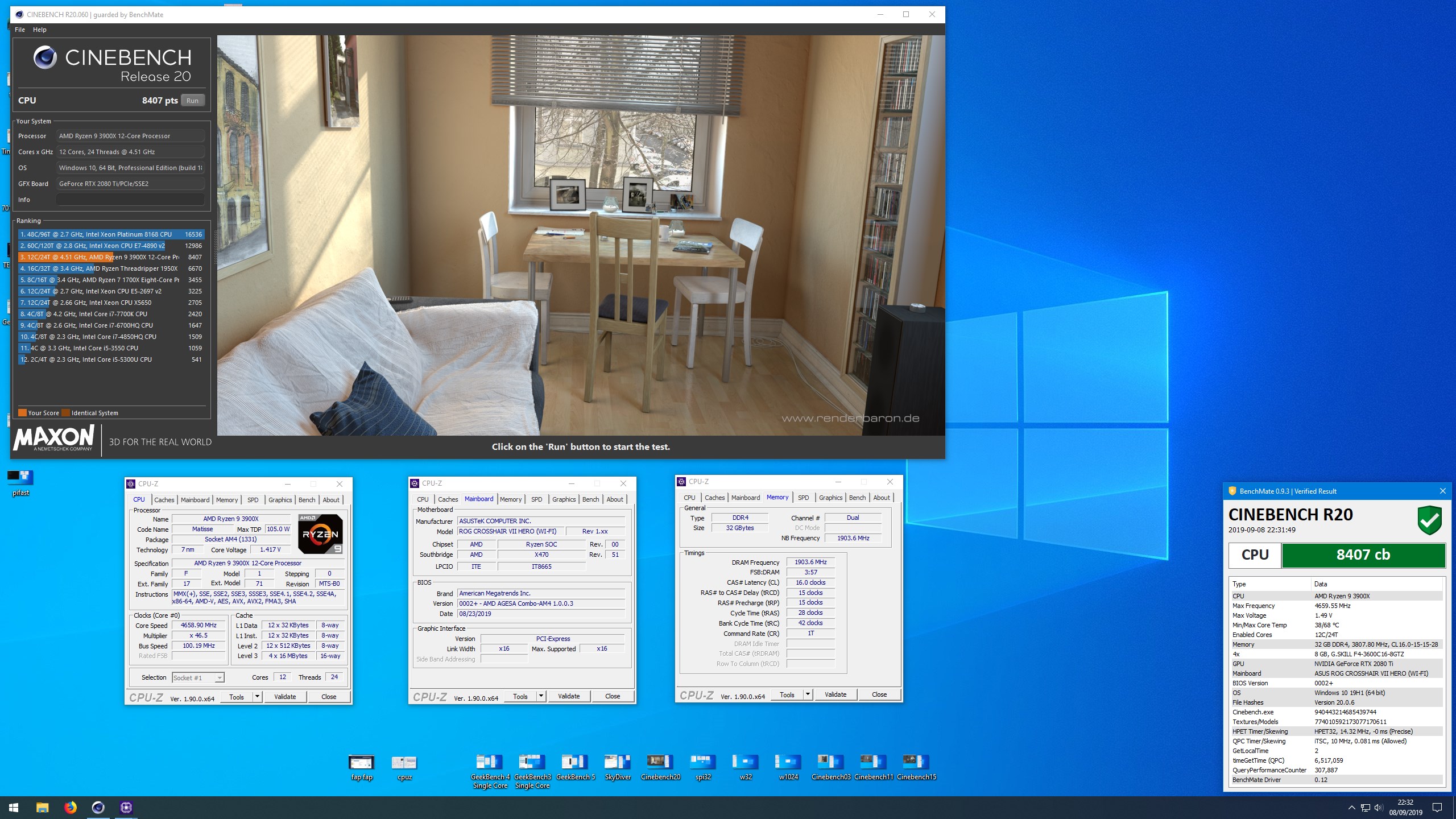
Task: Open Graphics tab in Memory CPU-Z window
Action: tap(830, 498)
